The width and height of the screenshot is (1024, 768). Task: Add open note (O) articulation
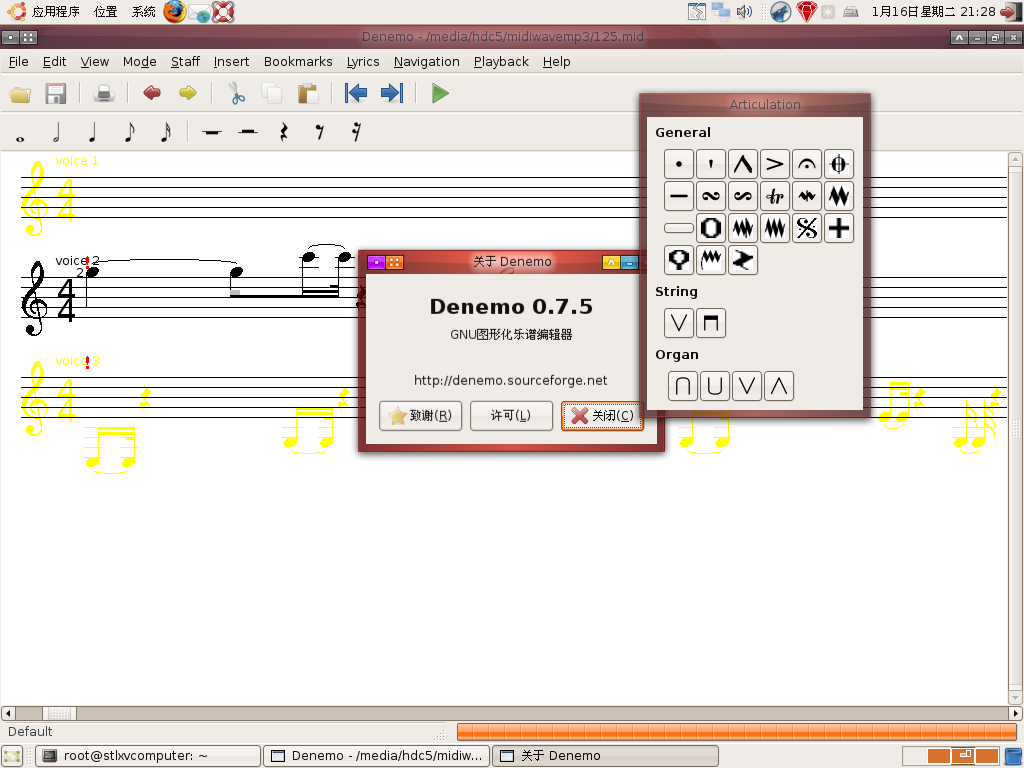pyautogui.click(x=711, y=228)
